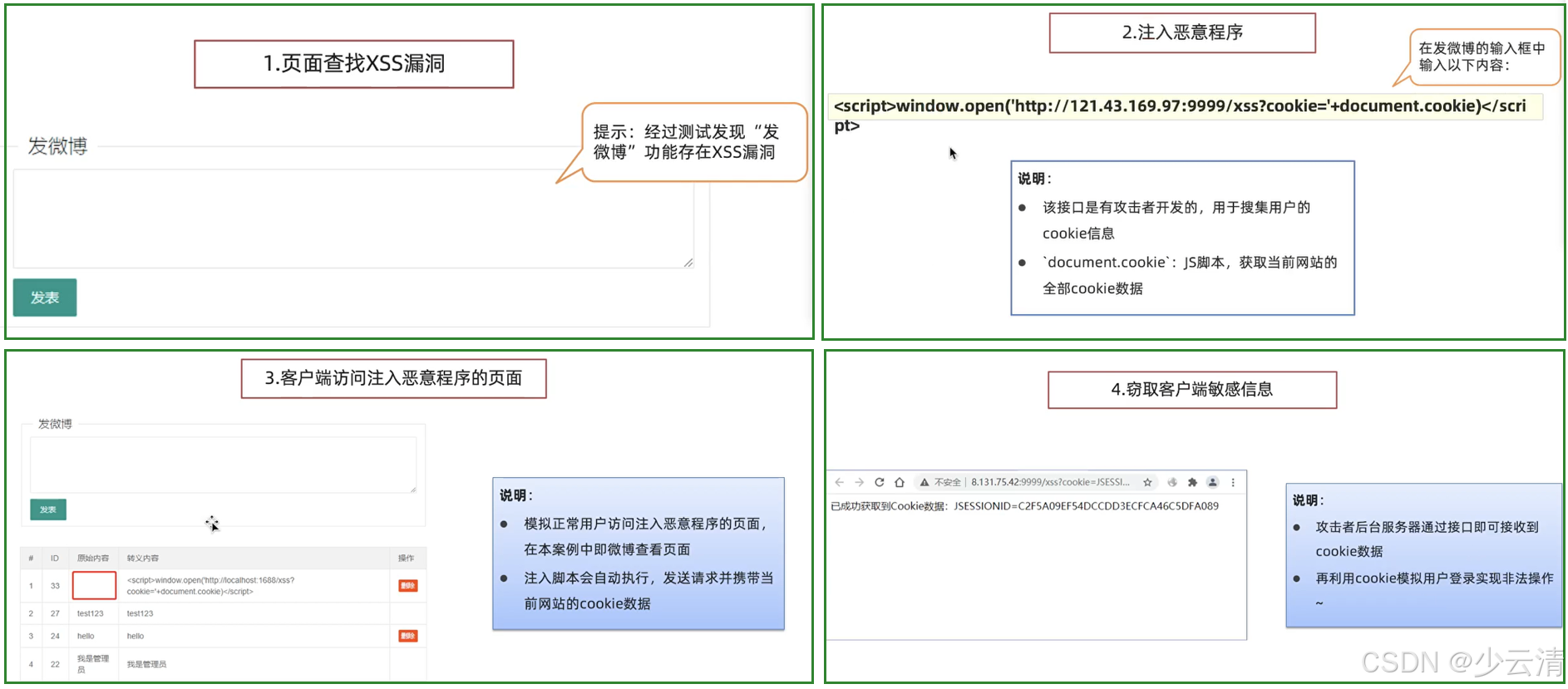Click the 原始内容 column header
Viewport: 1568px width, 689px height.
93,558
